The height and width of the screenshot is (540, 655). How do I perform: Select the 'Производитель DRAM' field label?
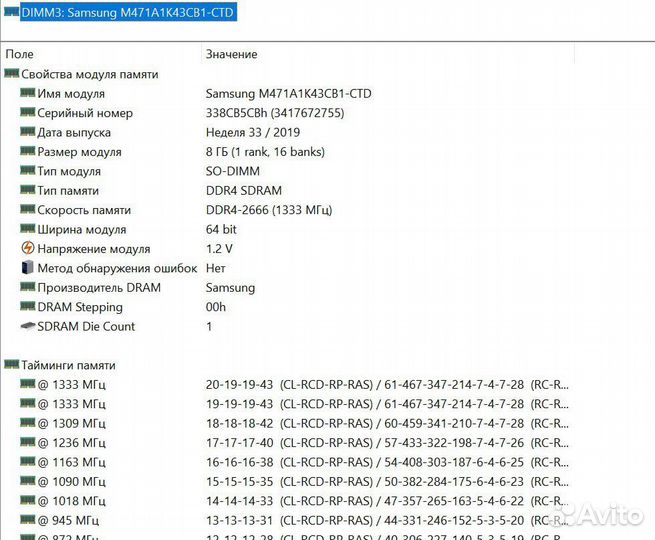tap(99, 288)
